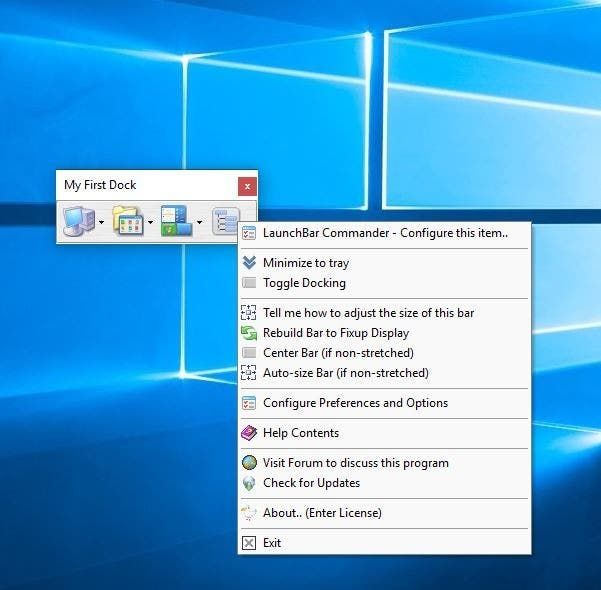
Task: Click the gray icon beside Center Bar
Action: pos(249,353)
